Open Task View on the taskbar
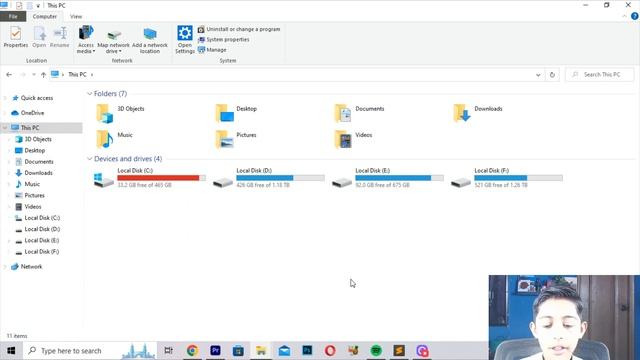This screenshot has height=360, width=640. click(x=168, y=351)
